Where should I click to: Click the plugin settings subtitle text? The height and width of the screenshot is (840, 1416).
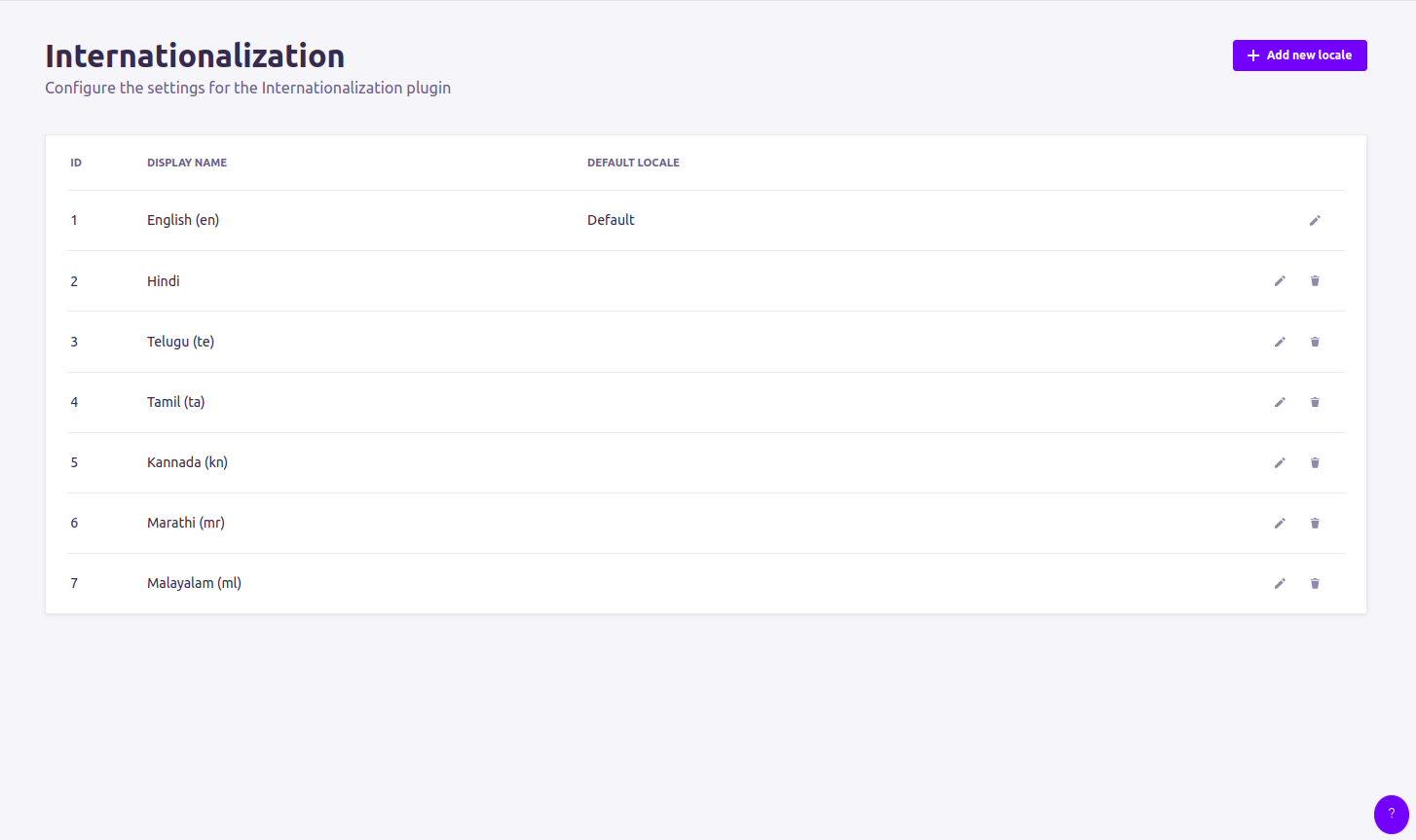click(247, 88)
